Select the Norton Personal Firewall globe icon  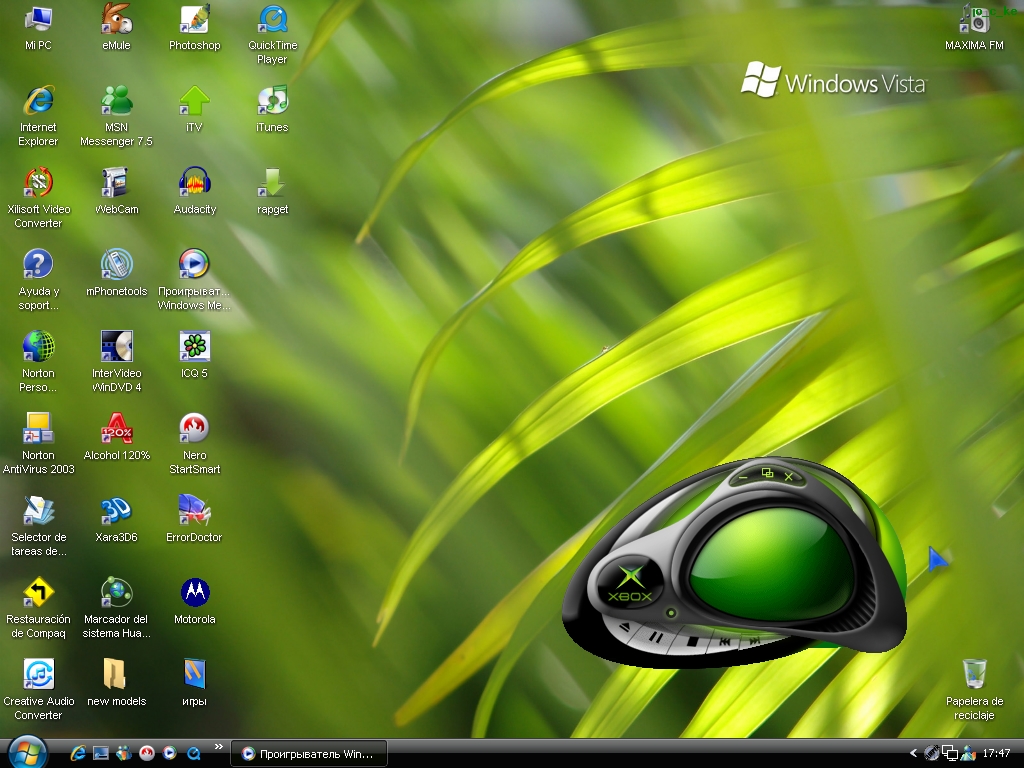pos(38,347)
